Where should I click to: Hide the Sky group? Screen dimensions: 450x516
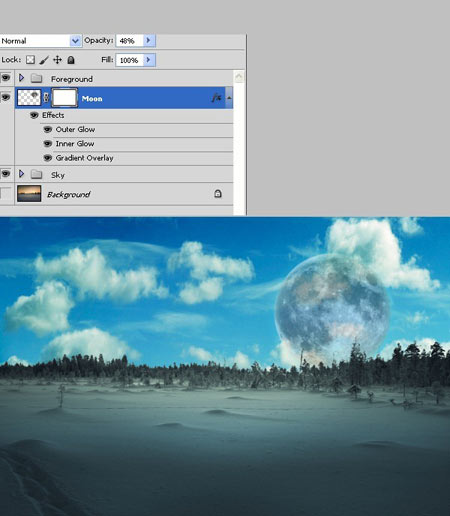[6, 174]
